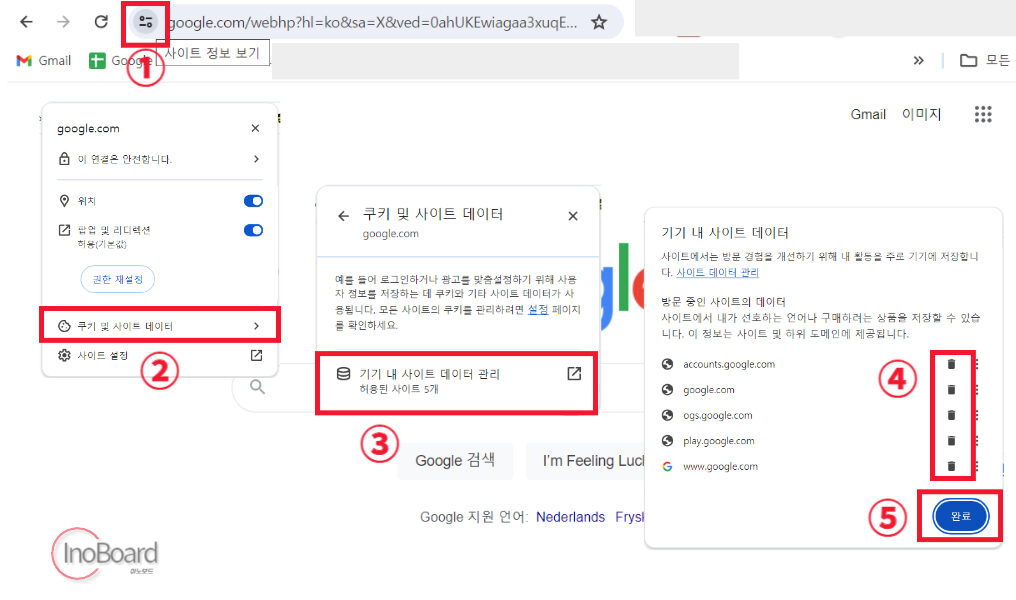Screen dimensions: 1016x600
Task: Delete data for accounts.google.com
Action: 951,364
